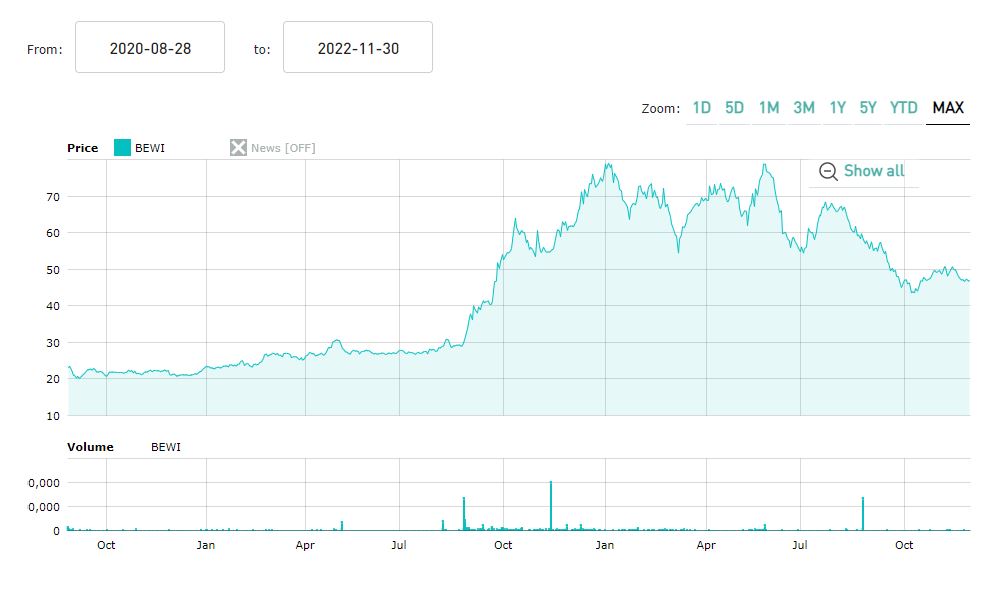Click the zoom-out magnifier icon
This screenshot has height=604, width=1004.
[828, 171]
